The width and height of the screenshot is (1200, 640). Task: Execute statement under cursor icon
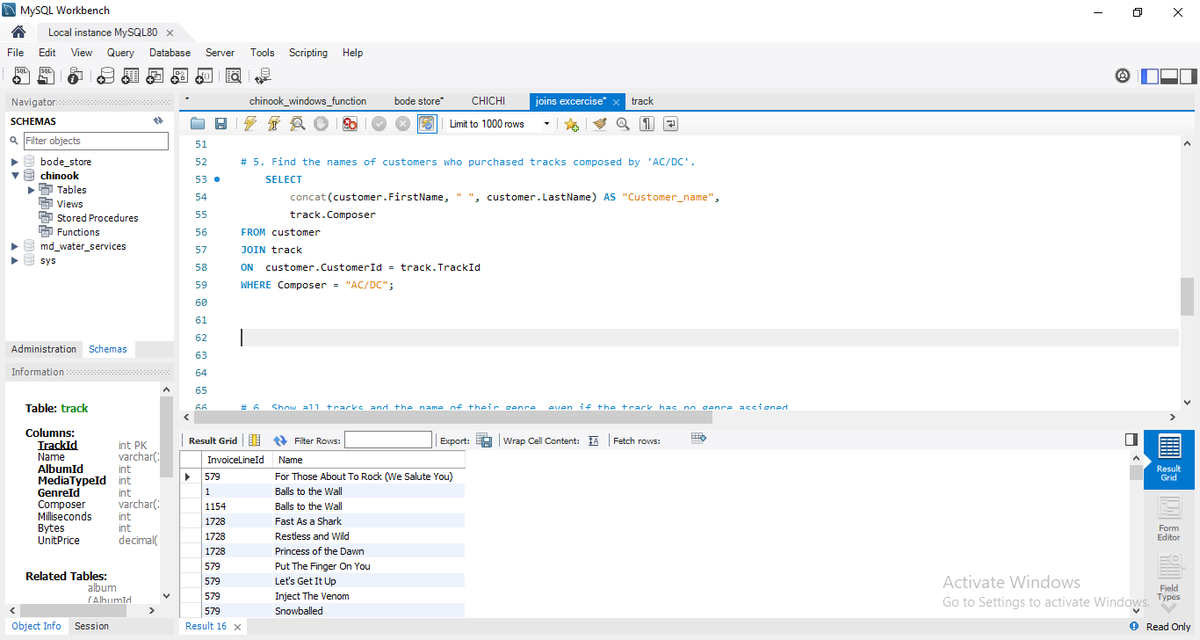tap(273, 124)
